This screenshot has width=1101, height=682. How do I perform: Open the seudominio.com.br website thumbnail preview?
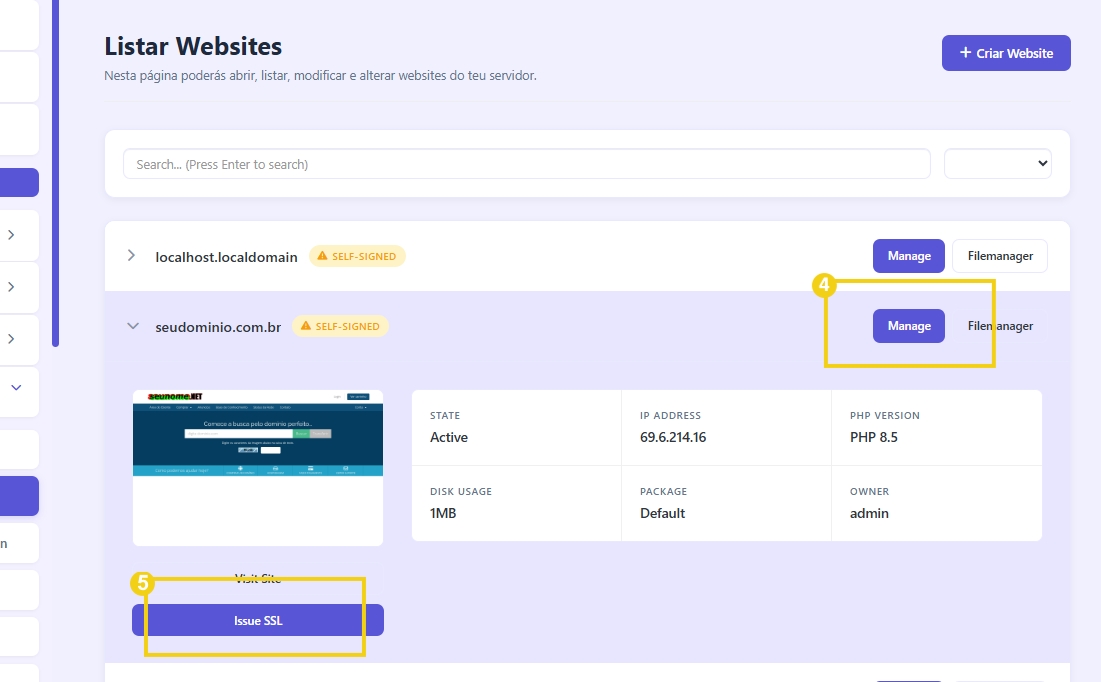(x=257, y=467)
